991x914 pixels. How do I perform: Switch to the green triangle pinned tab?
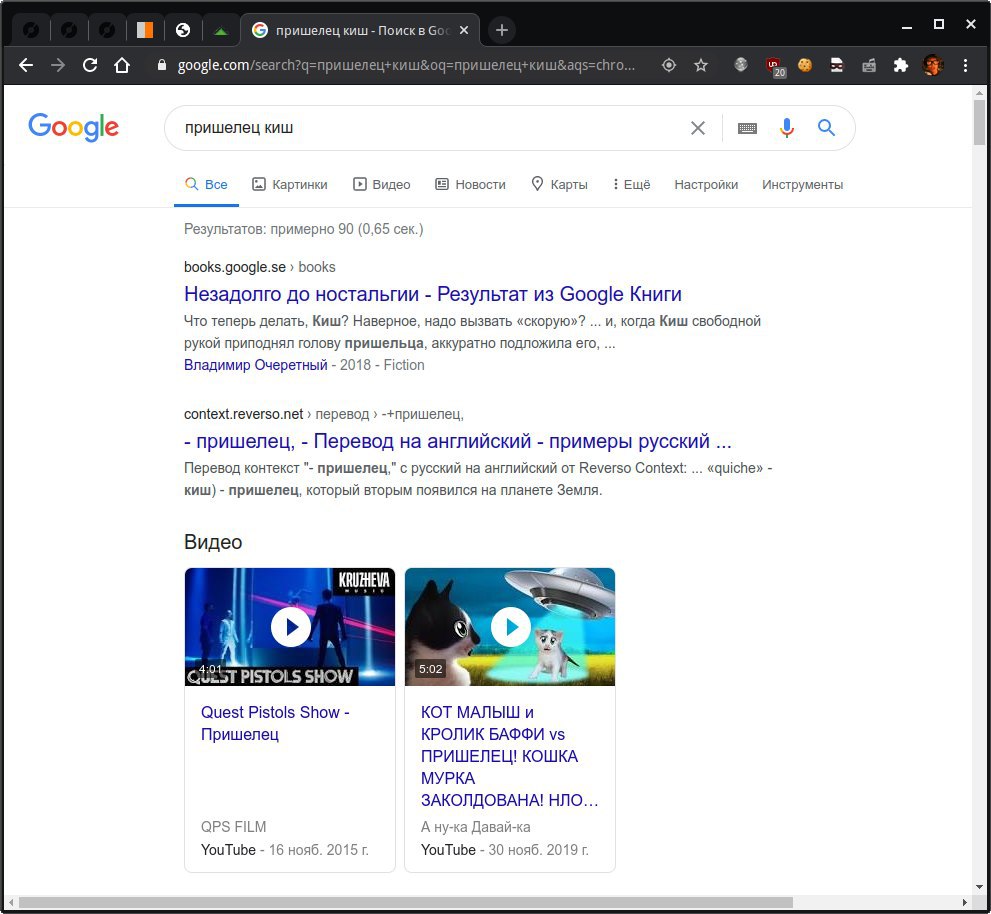221,30
